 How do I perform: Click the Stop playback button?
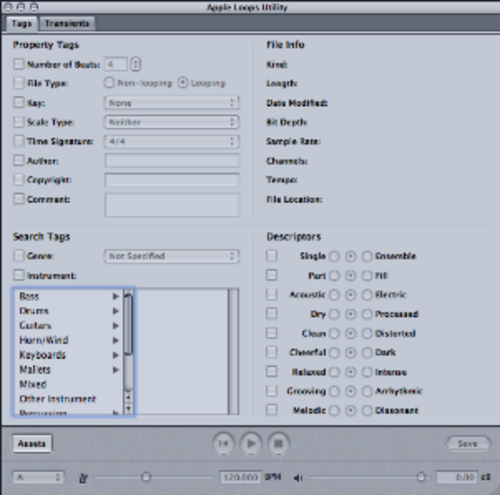(278, 444)
